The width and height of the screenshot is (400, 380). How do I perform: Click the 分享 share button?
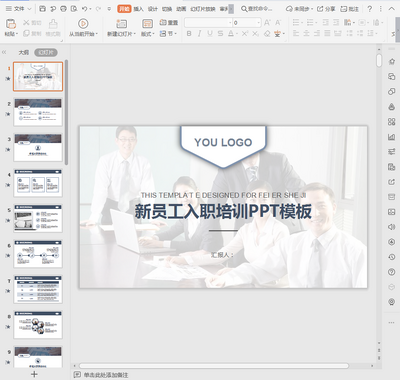pos(326,9)
